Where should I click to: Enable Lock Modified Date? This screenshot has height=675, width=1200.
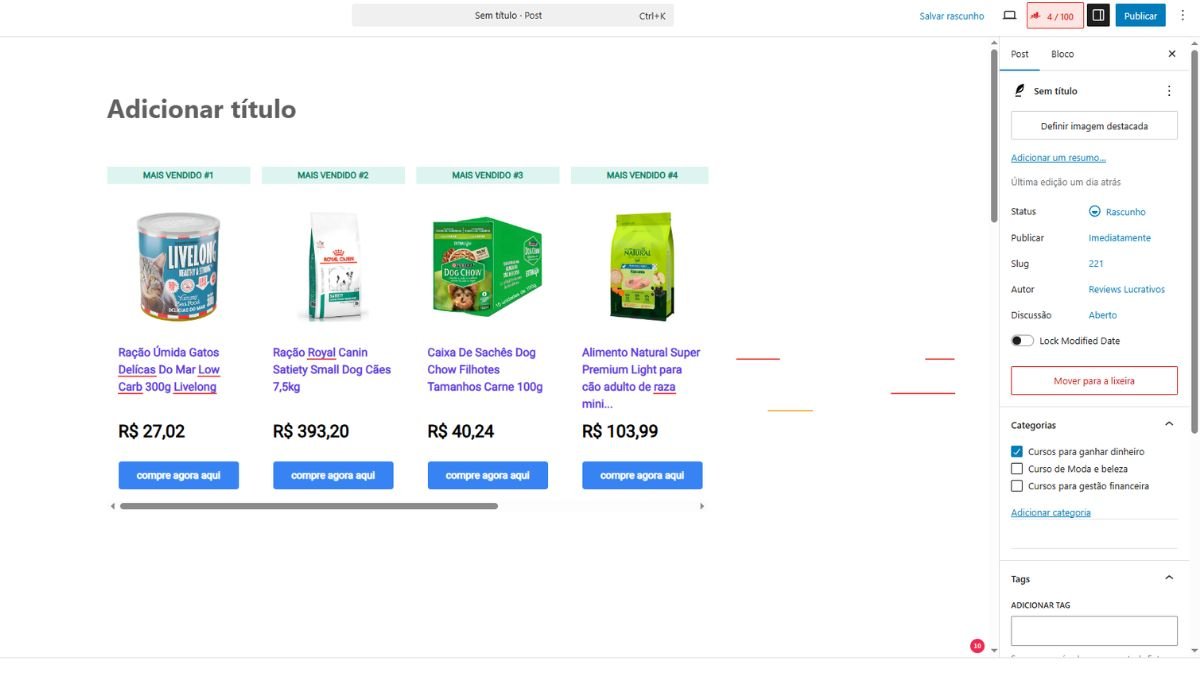(x=1021, y=340)
